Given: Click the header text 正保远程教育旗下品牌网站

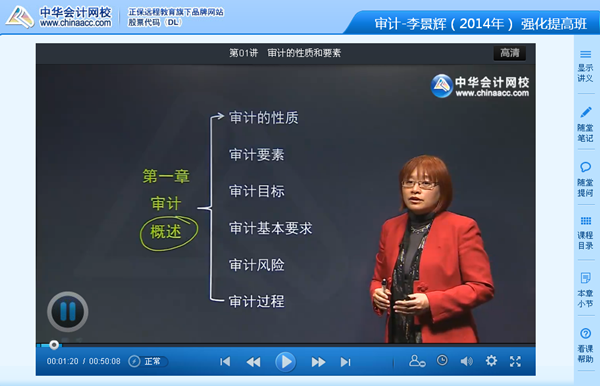Looking at the screenshot, I should coord(176,12).
